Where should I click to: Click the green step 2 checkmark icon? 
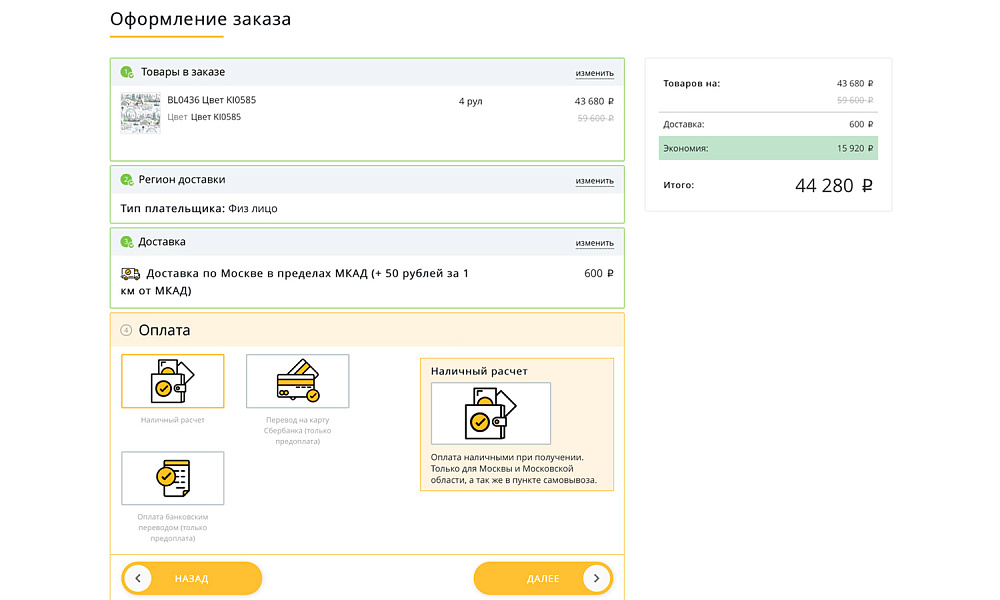[x=127, y=180]
